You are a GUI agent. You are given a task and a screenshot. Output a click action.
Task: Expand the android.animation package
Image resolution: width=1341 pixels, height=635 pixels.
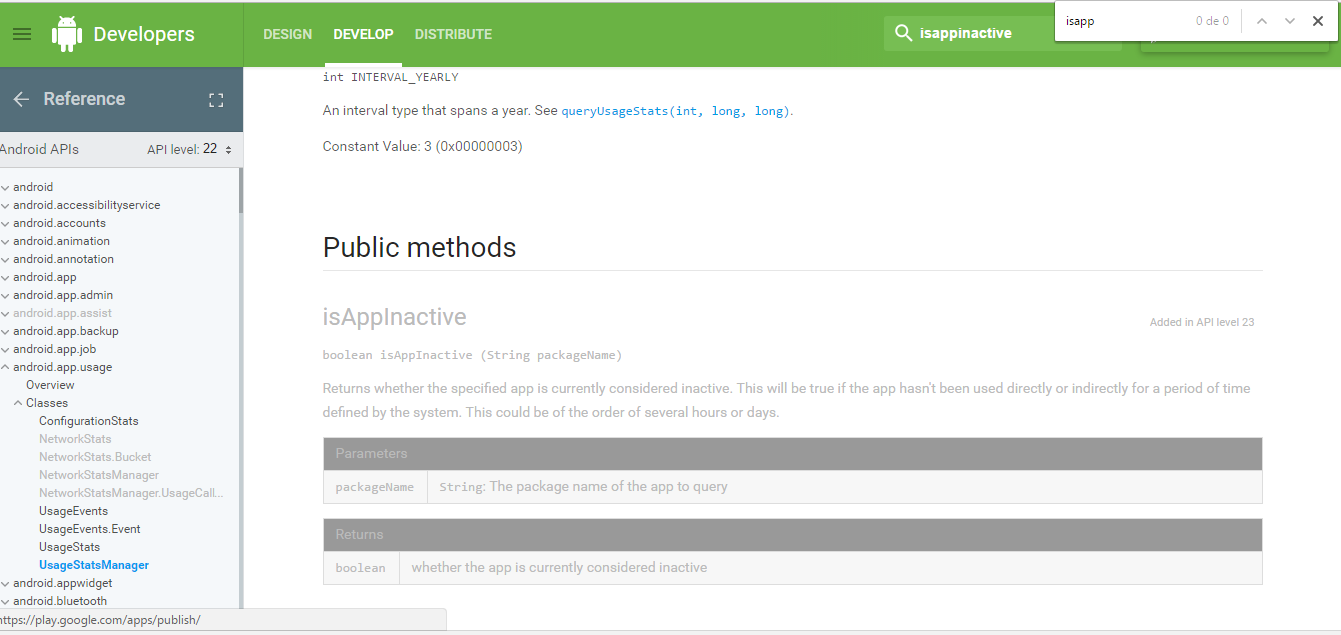pos(5,241)
